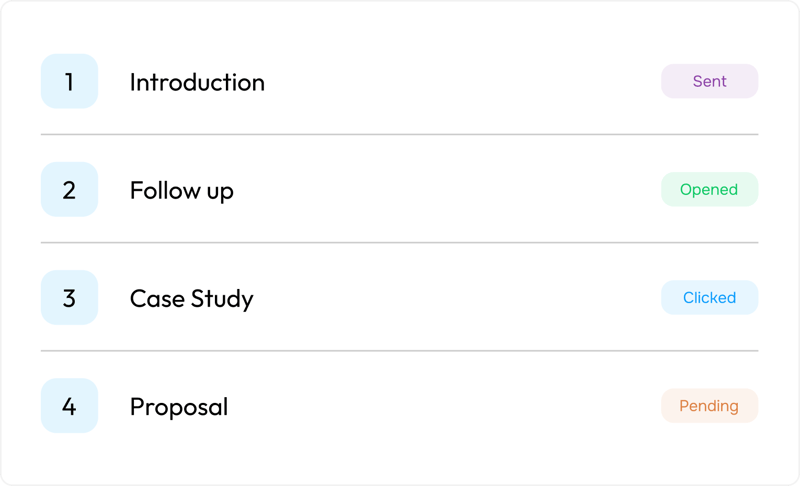Click the step 2 number badge
Screen dimensions: 800x486
coord(69,189)
